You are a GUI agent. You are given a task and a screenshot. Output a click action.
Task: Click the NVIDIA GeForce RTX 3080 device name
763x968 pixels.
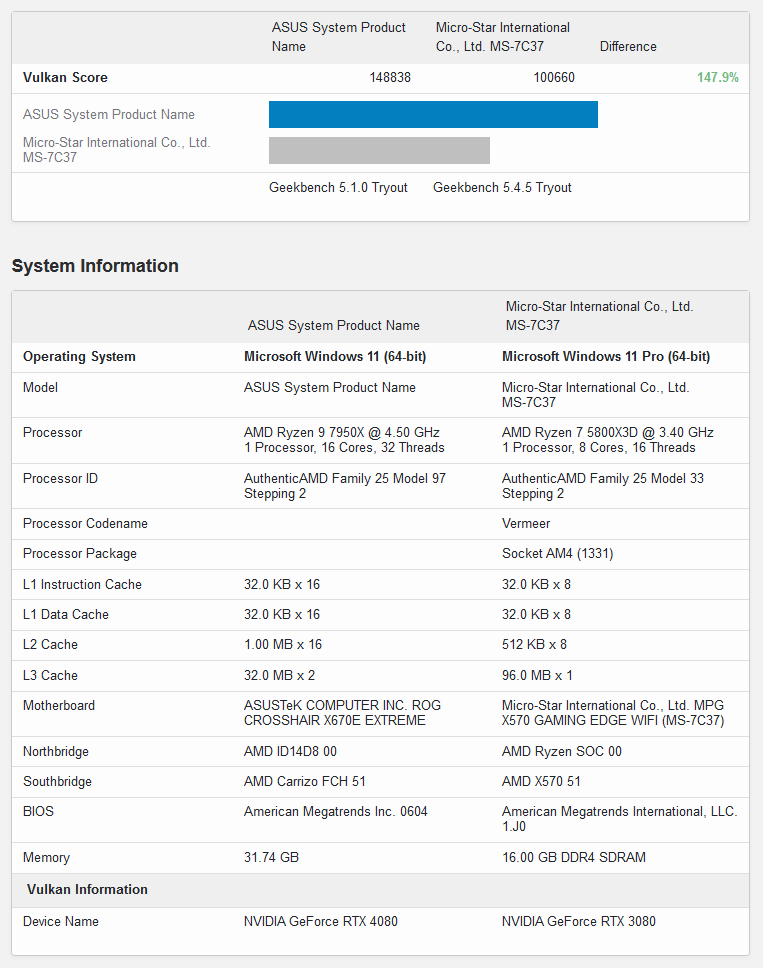tap(578, 922)
